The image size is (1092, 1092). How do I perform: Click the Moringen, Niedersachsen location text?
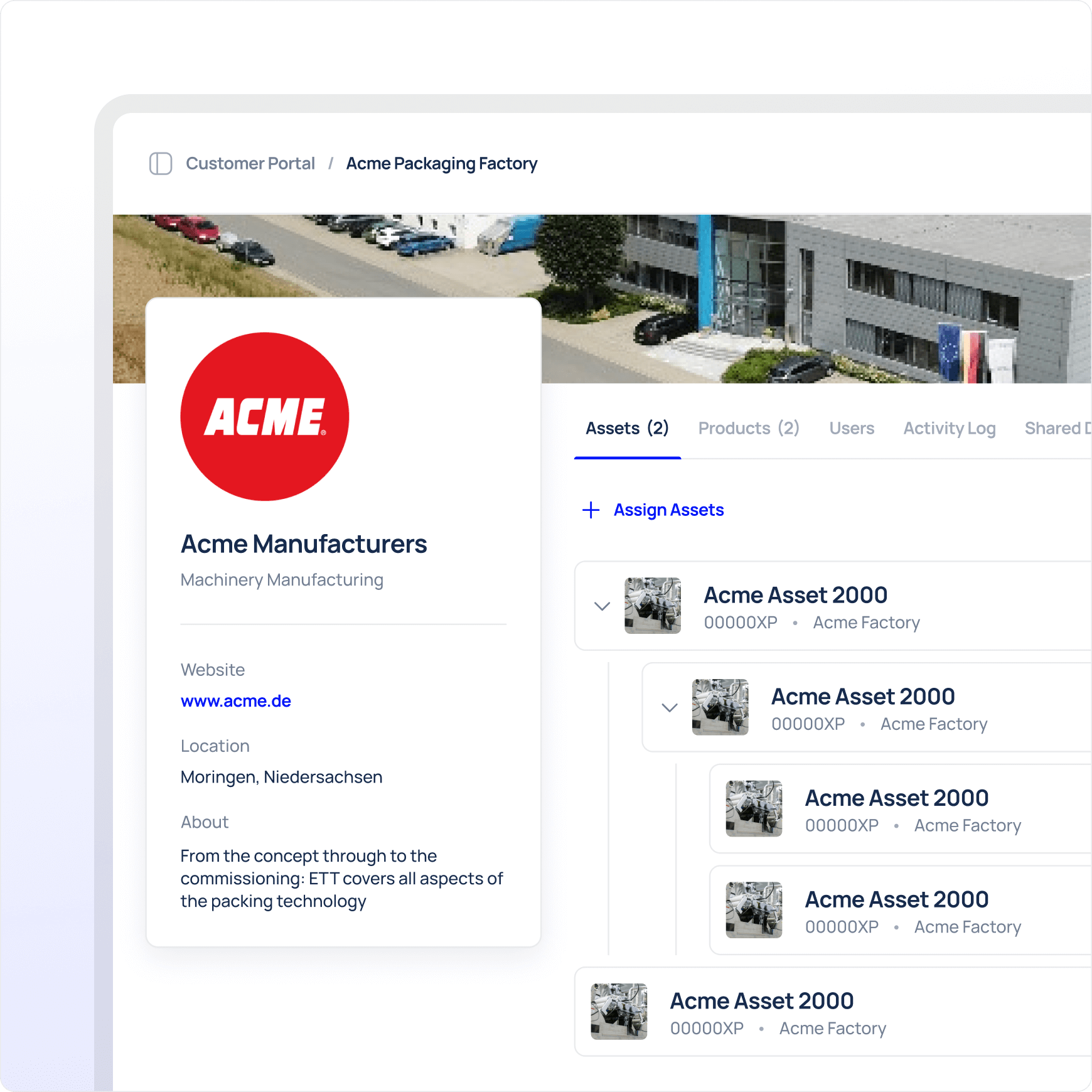(x=281, y=777)
